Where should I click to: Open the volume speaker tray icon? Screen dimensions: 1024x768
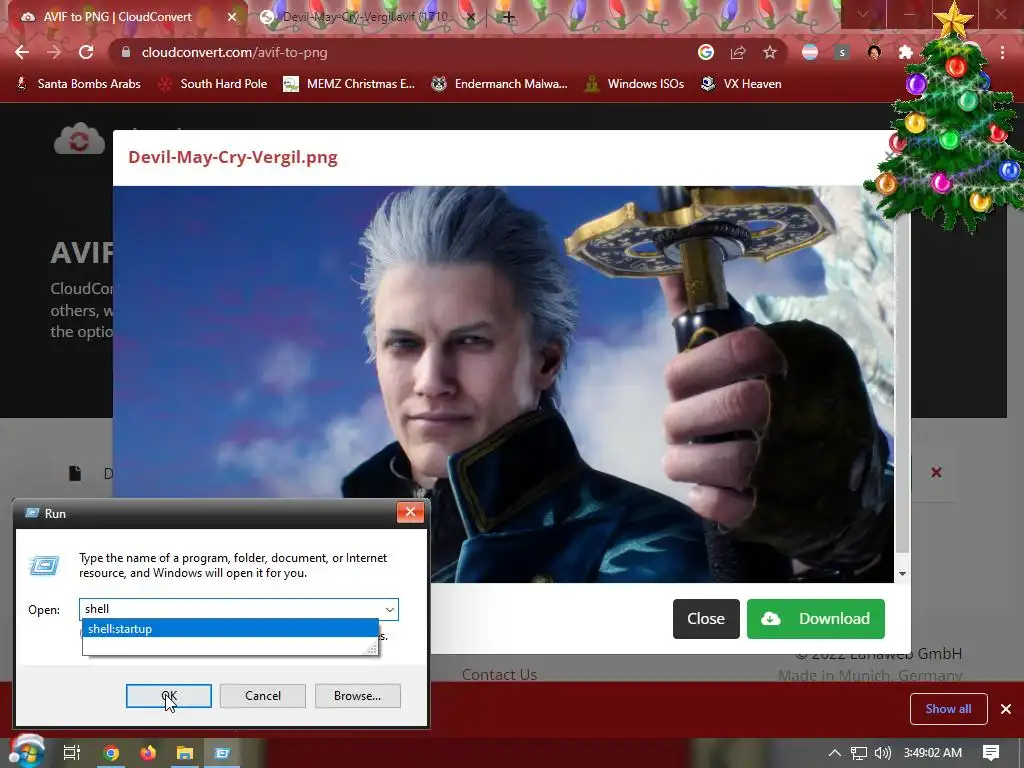point(882,753)
